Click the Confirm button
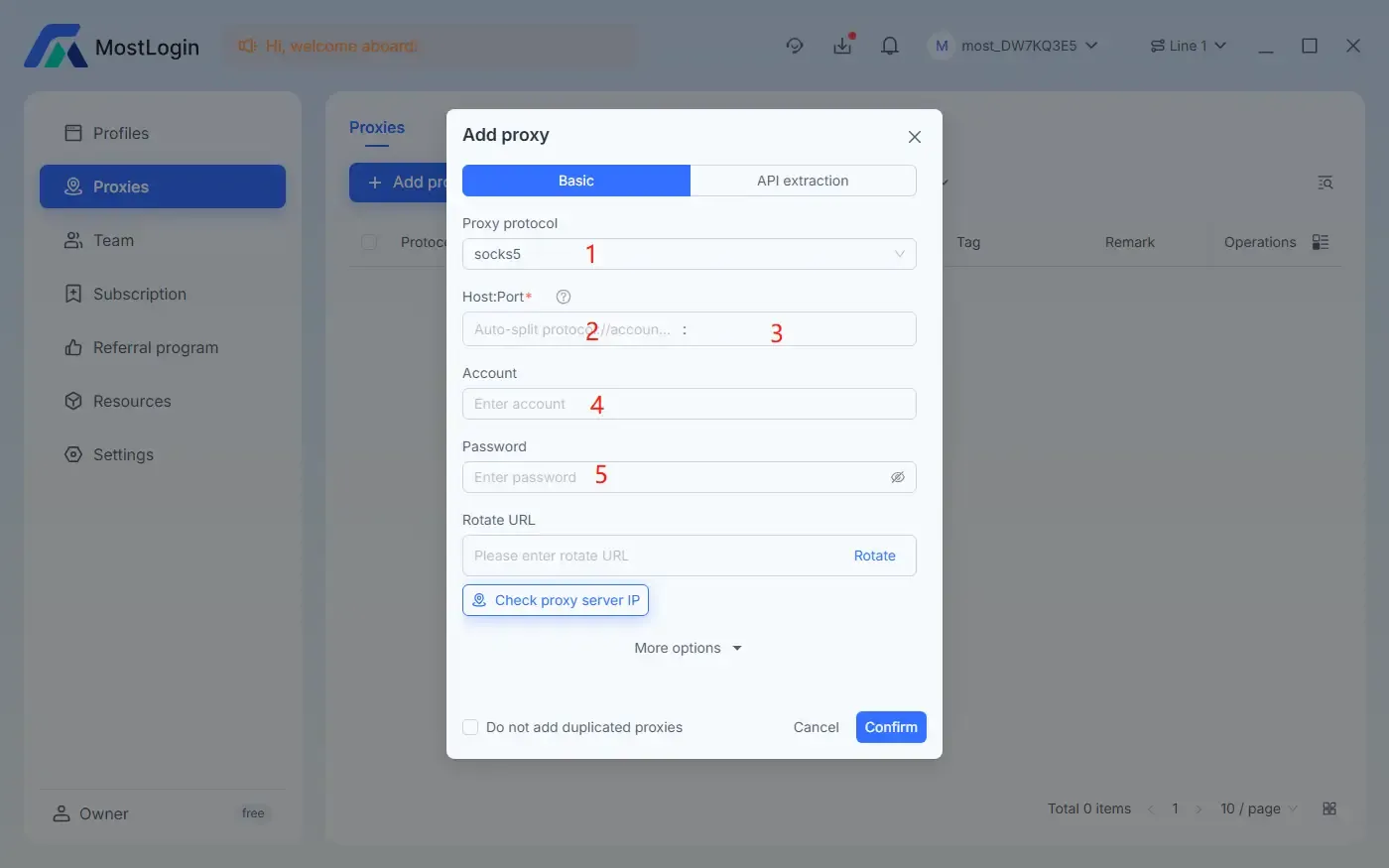This screenshot has height=868, width=1389. [x=891, y=727]
